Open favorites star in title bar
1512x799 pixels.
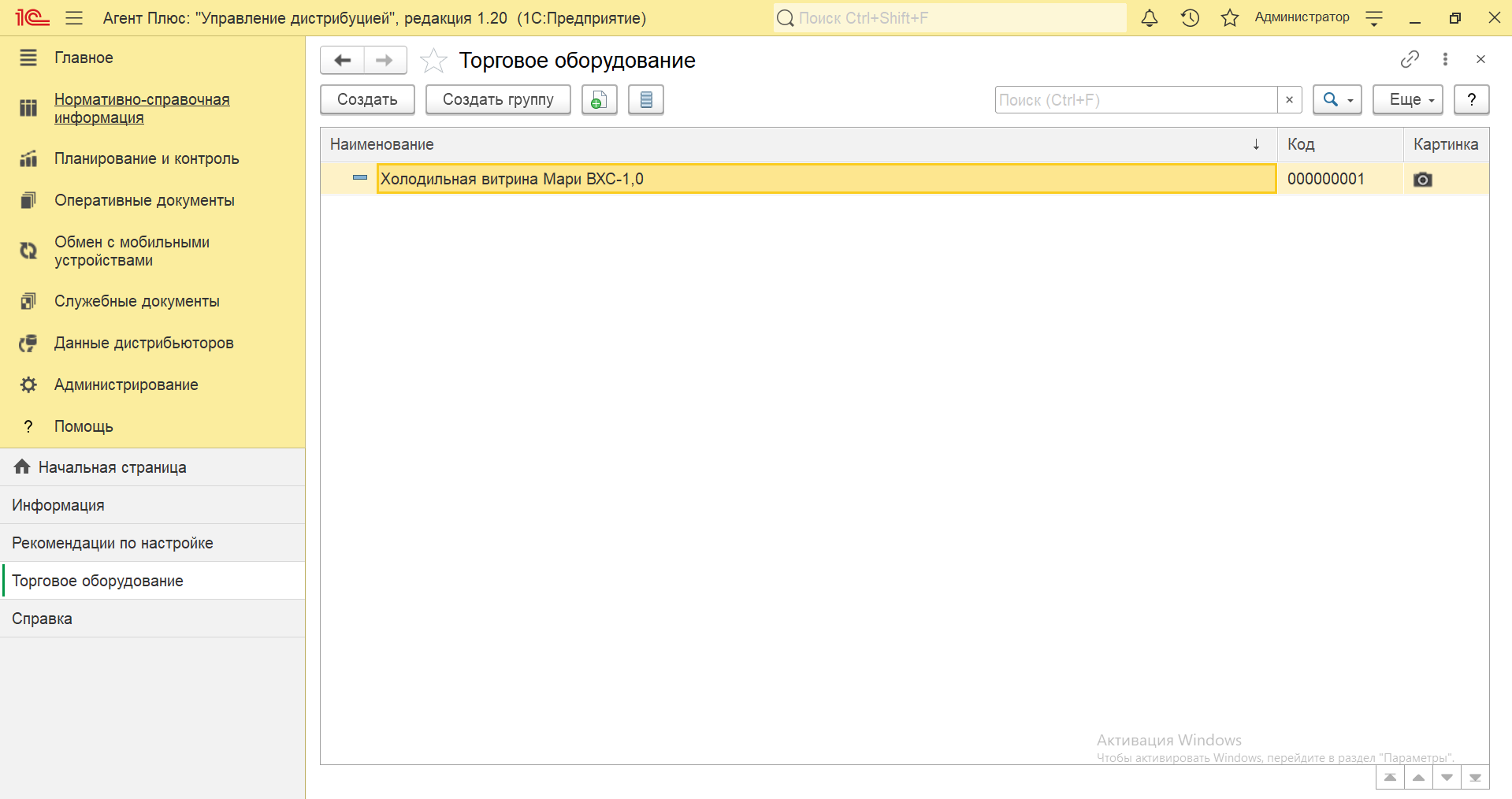click(1229, 18)
